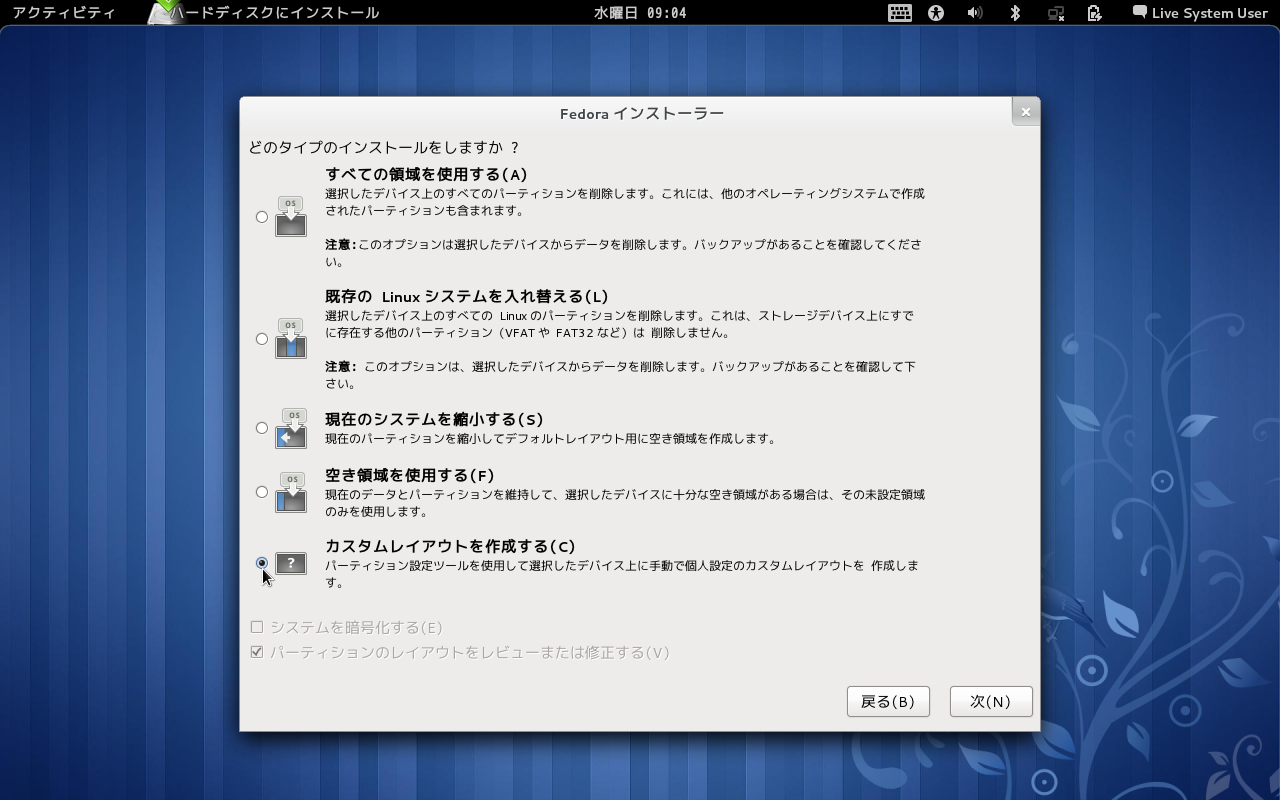Click the on-screen keyboard icon
The image size is (1280, 800).
point(899,13)
